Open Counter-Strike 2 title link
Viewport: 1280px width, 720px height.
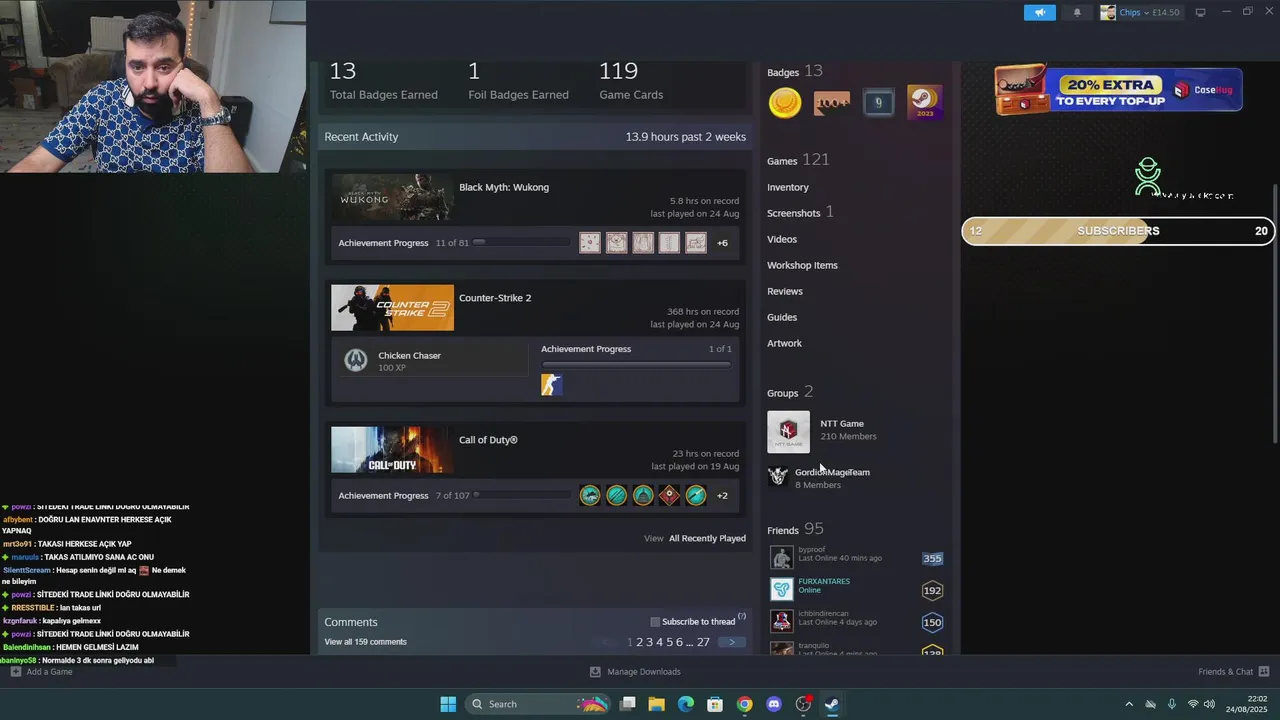tap(495, 298)
